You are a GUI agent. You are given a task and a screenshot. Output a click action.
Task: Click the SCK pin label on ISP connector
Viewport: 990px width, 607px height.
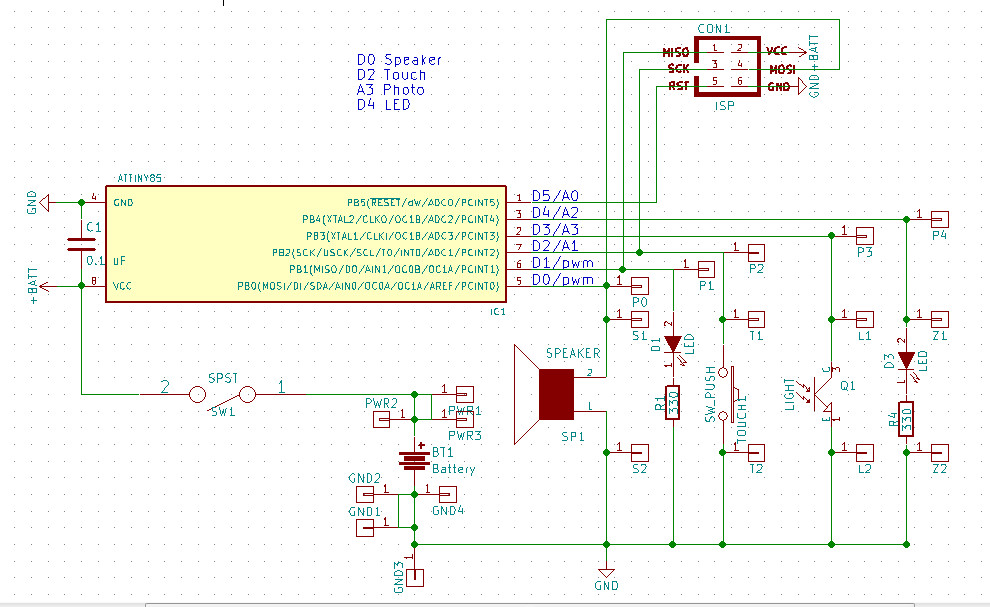[x=679, y=69]
